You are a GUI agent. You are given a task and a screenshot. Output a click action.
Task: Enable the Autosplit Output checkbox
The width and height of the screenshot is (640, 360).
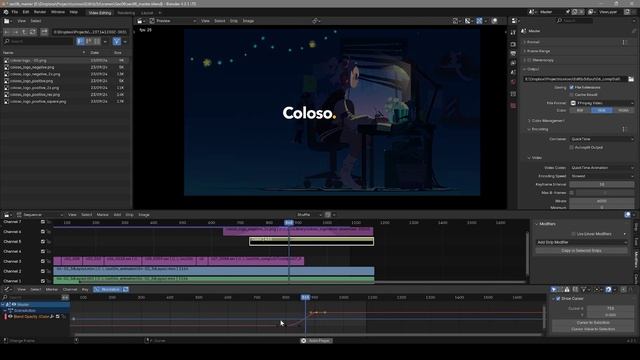(572, 147)
